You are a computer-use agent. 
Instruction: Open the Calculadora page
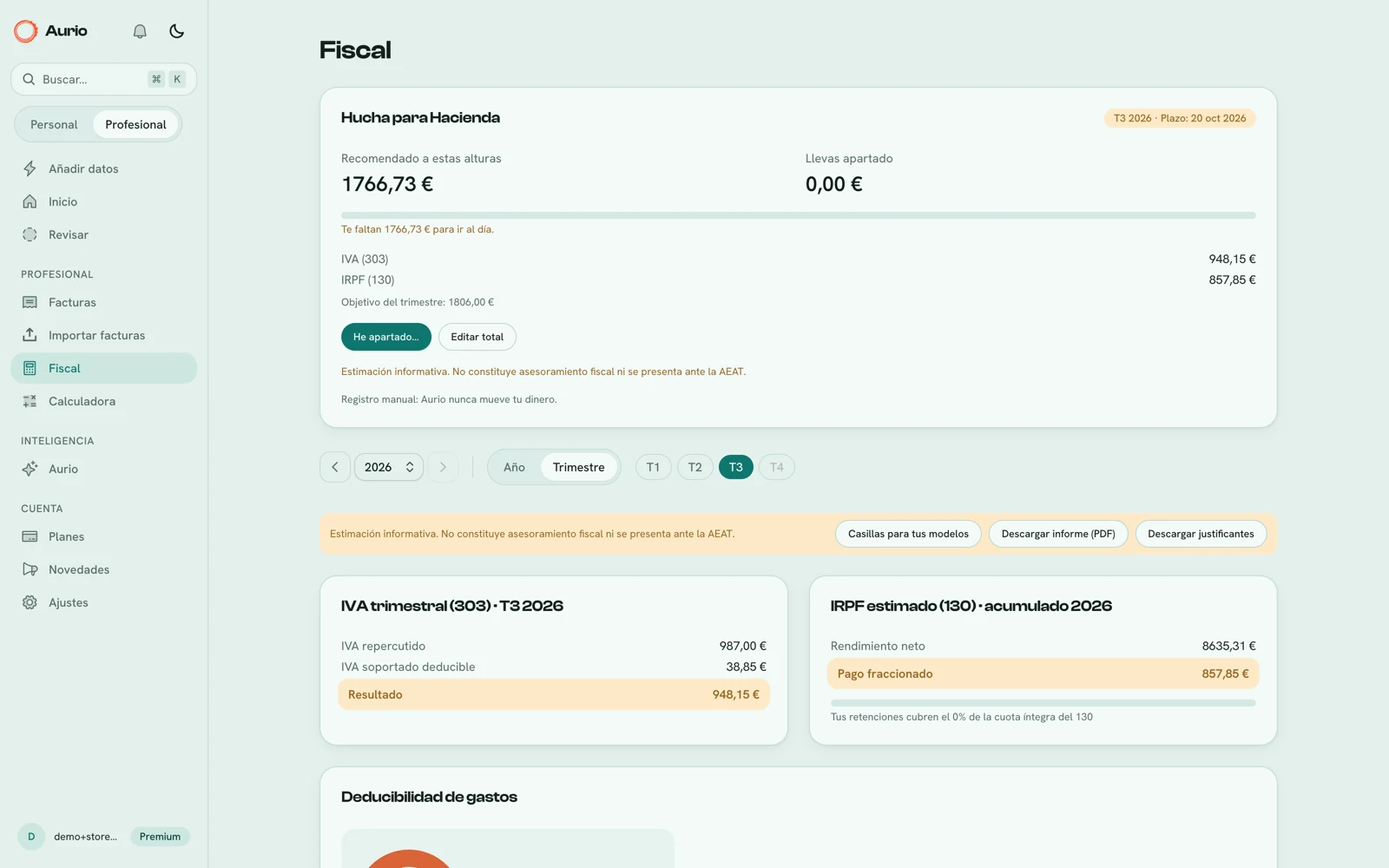point(104,401)
